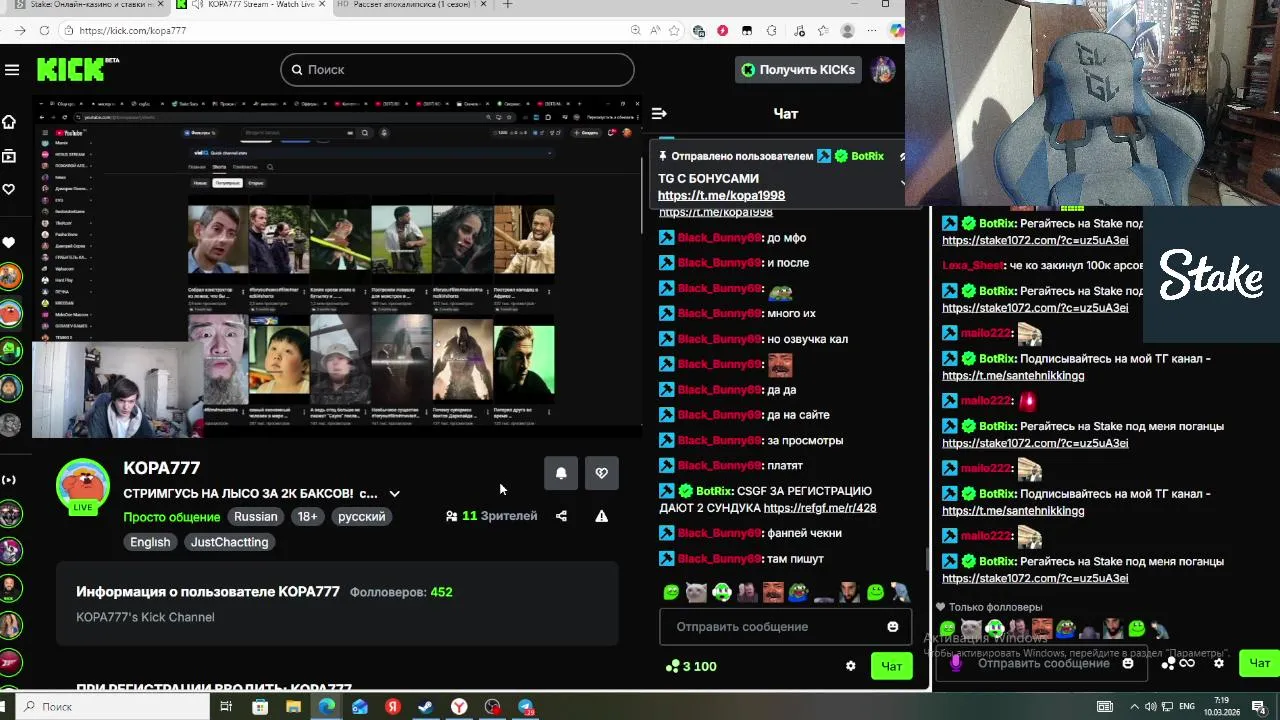Image resolution: width=1280 pixels, height=720 pixels.
Task: Open browser '...' settings menu
Action: pyautogui.click(x=872, y=31)
